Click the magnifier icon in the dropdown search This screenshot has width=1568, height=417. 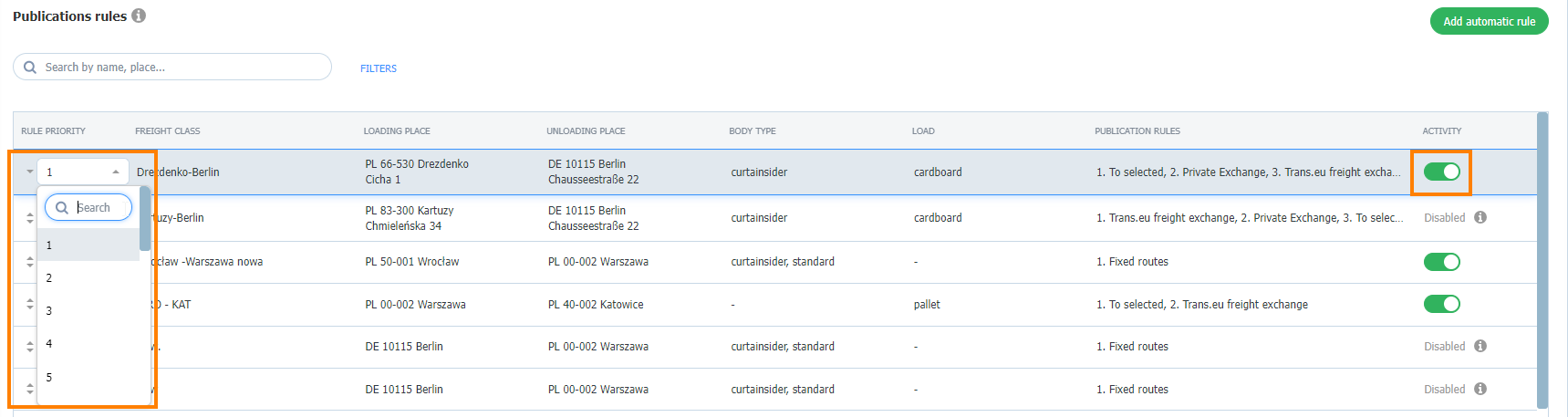62,208
